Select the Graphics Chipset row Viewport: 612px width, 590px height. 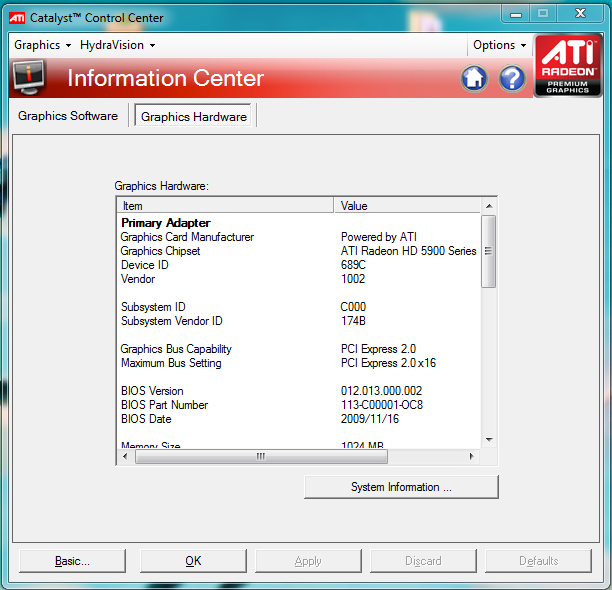(299, 251)
